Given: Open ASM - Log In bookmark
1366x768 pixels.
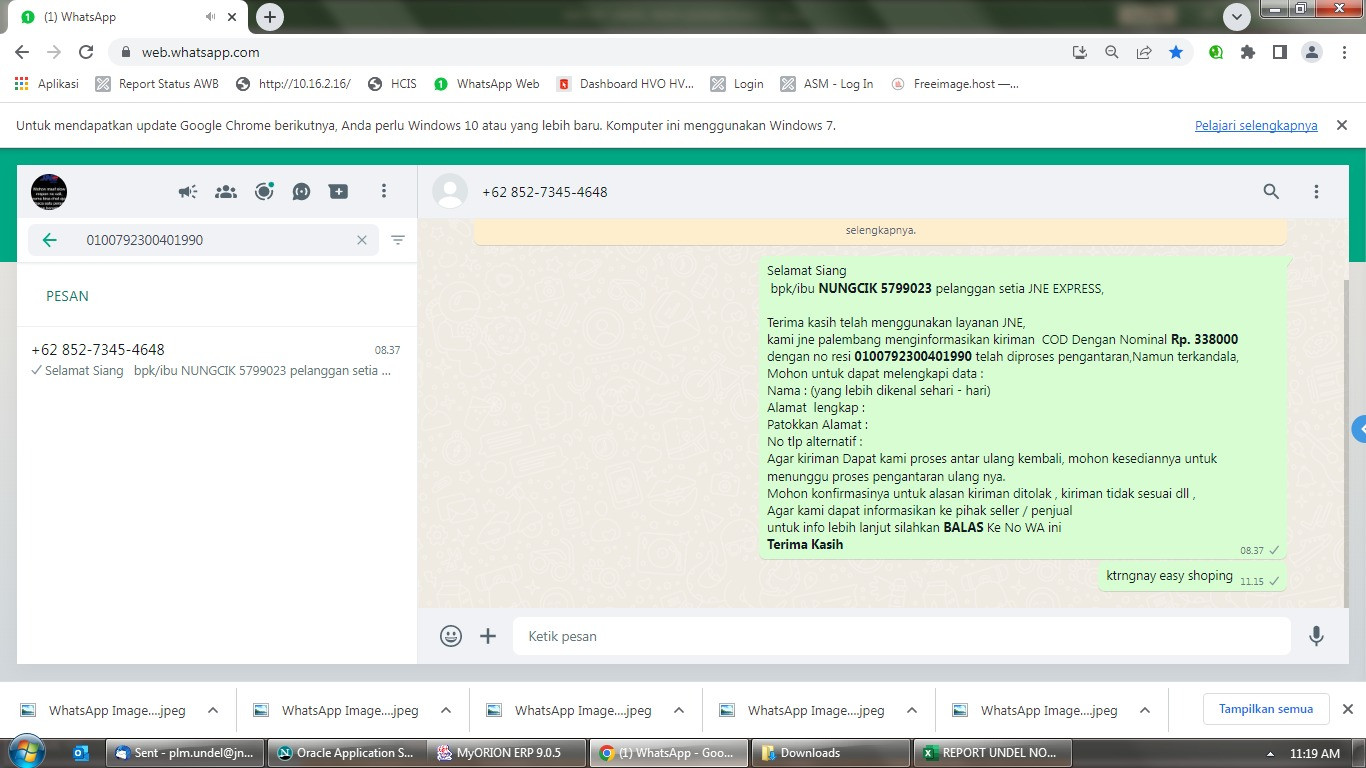Looking at the screenshot, I should (x=826, y=84).
